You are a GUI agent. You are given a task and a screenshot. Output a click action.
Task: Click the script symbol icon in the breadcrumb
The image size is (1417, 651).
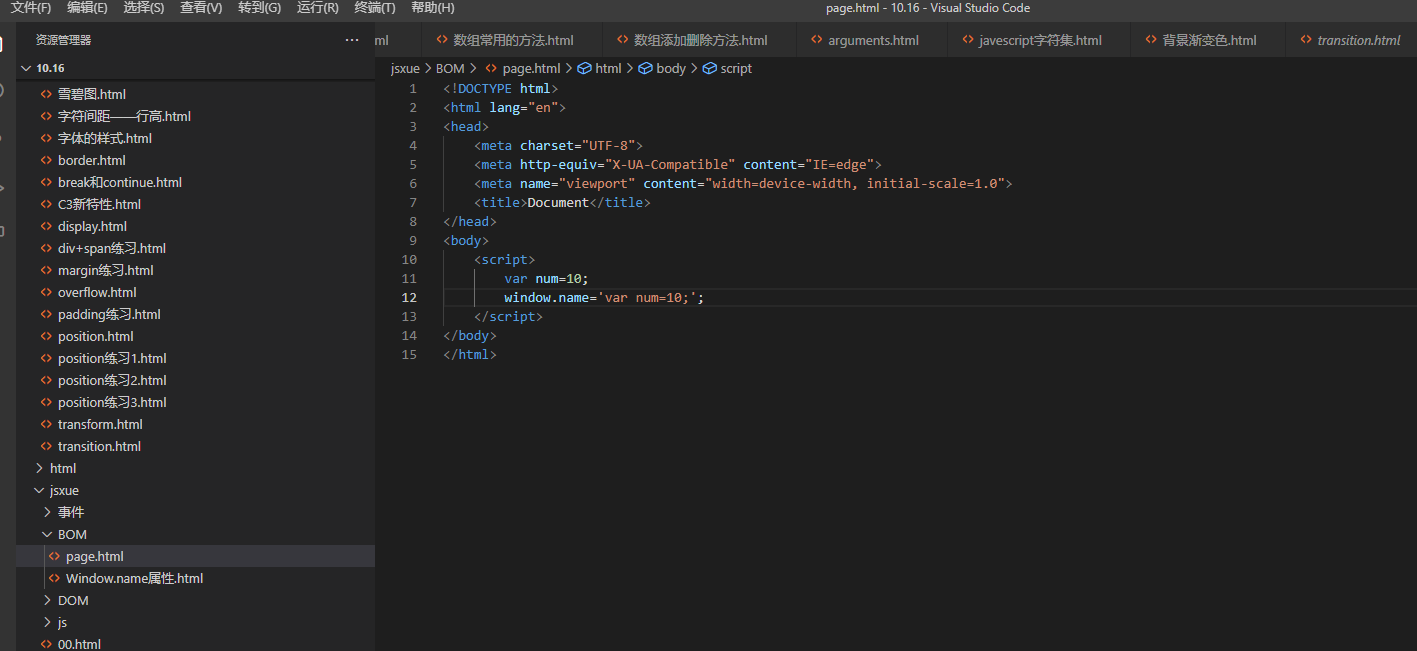(x=710, y=68)
